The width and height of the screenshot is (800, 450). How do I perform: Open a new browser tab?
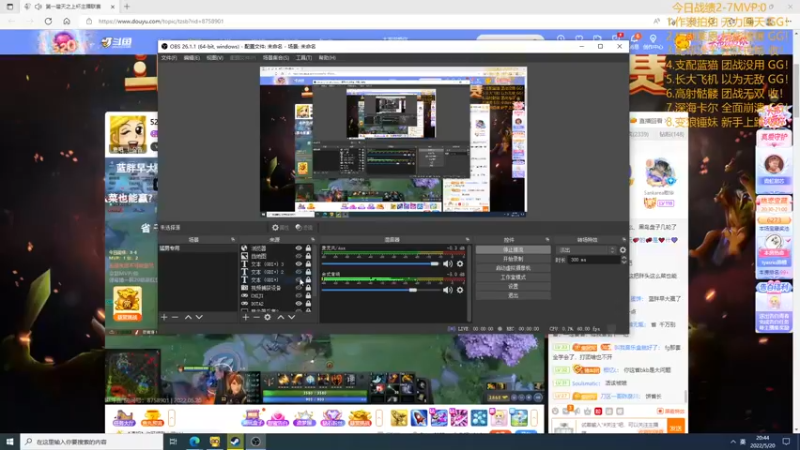pyautogui.click(x=127, y=7)
